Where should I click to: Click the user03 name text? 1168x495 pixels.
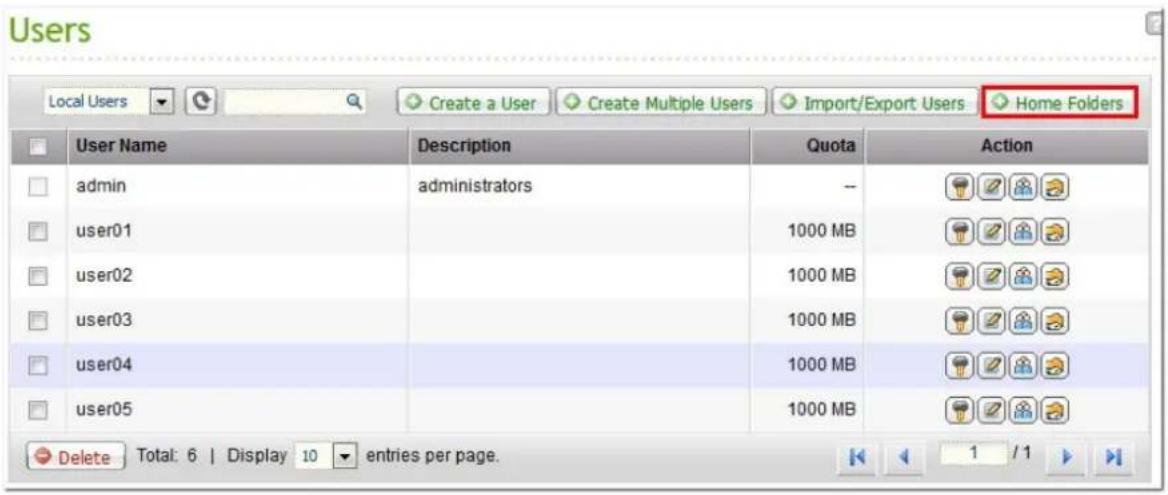click(104, 321)
